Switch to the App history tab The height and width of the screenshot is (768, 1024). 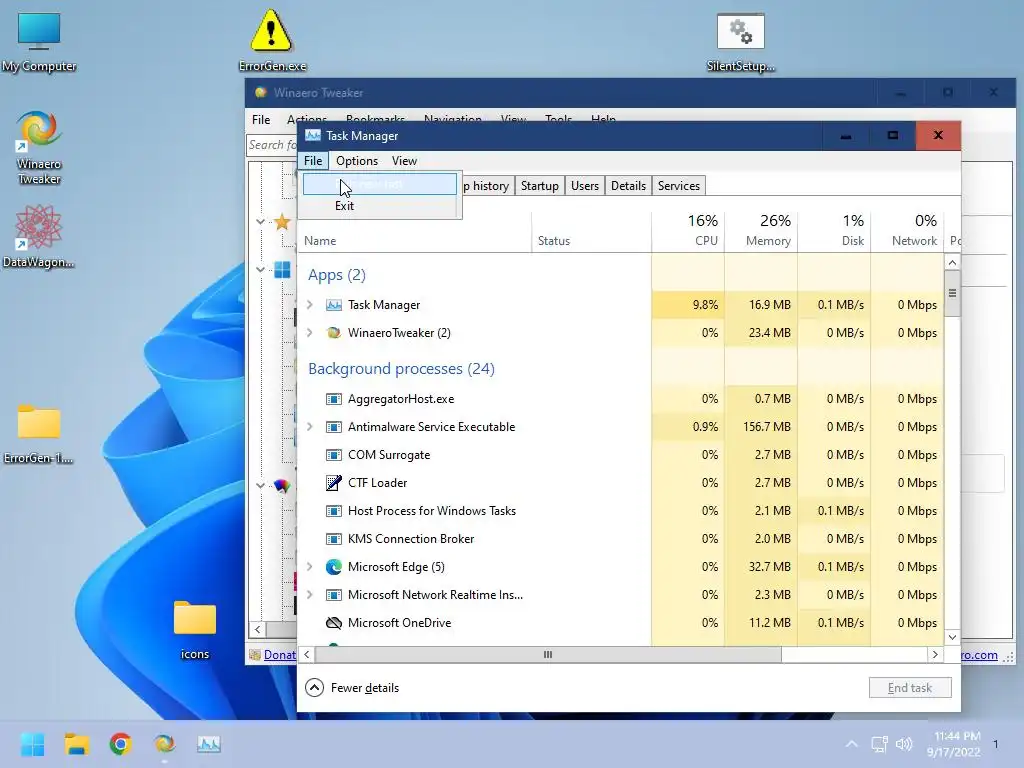pyautogui.click(x=488, y=185)
